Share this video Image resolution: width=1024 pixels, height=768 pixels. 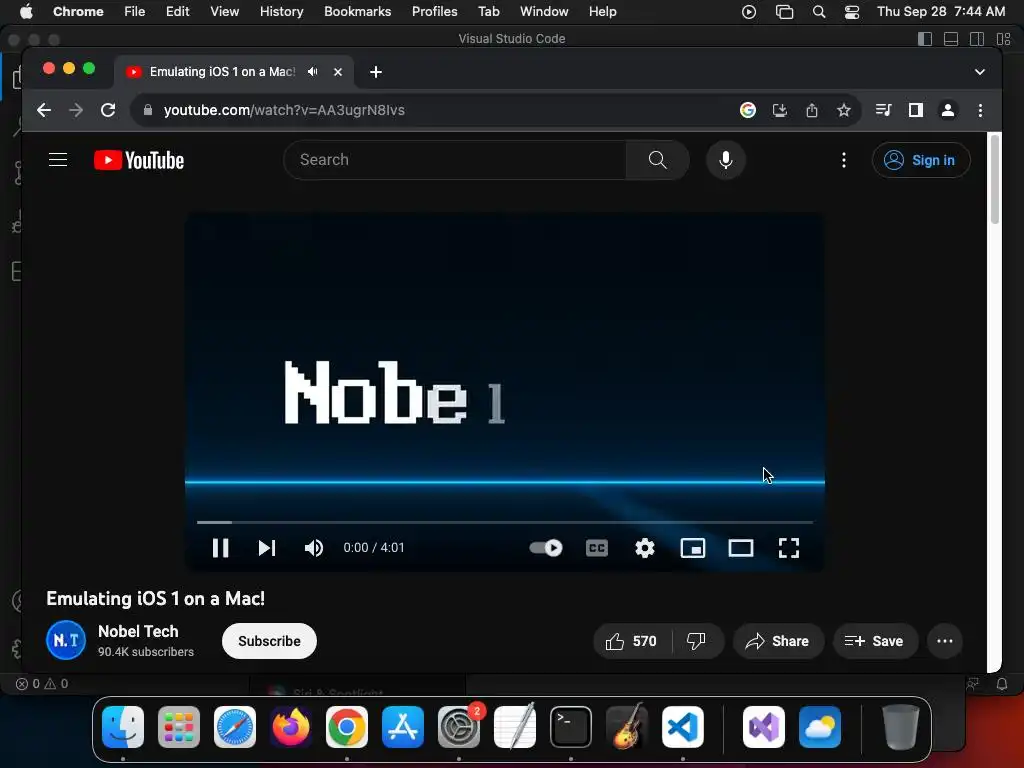click(x=778, y=641)
